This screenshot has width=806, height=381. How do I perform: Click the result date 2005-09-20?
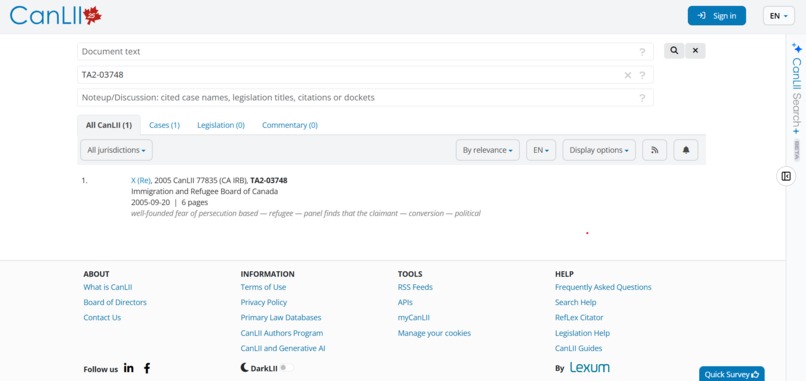pos(151,202)
